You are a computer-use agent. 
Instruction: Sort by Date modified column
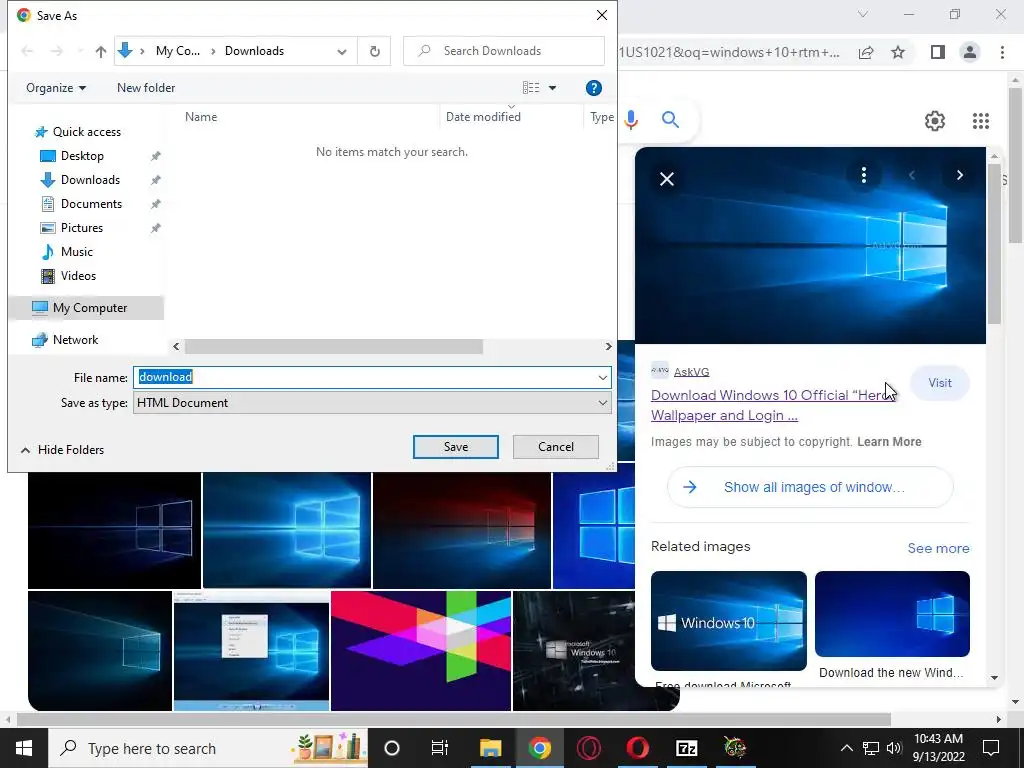[483, 117]
